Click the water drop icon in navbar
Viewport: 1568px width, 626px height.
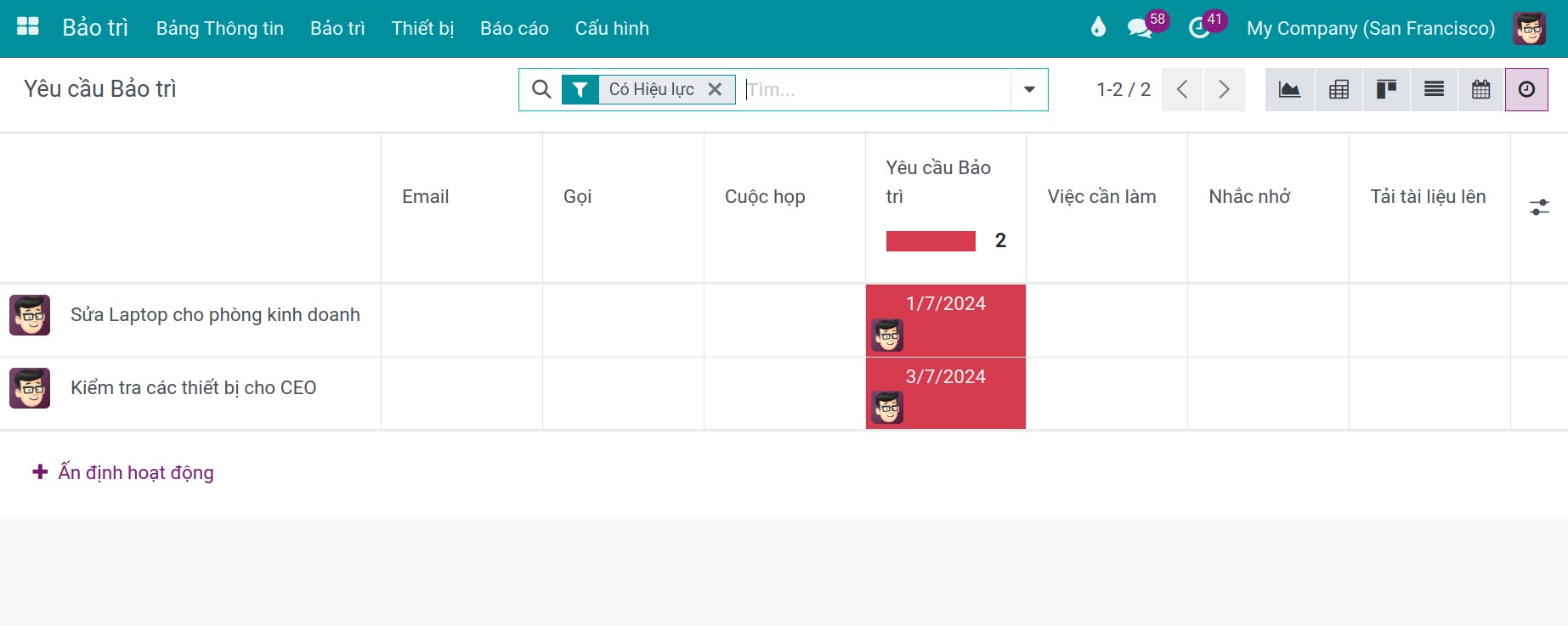pos(1098,28)
